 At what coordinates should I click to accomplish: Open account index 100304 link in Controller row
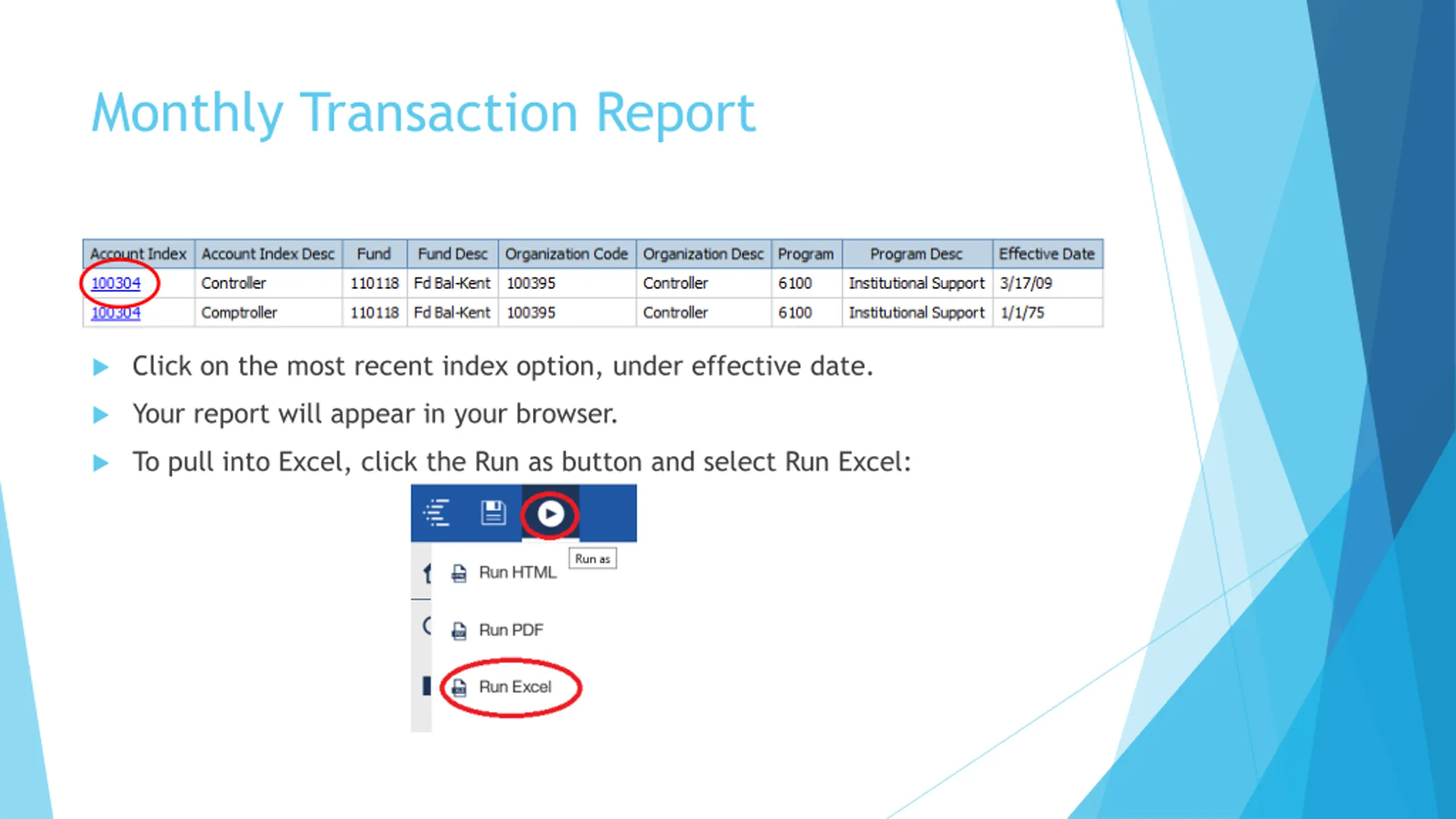tap(115, 283)
